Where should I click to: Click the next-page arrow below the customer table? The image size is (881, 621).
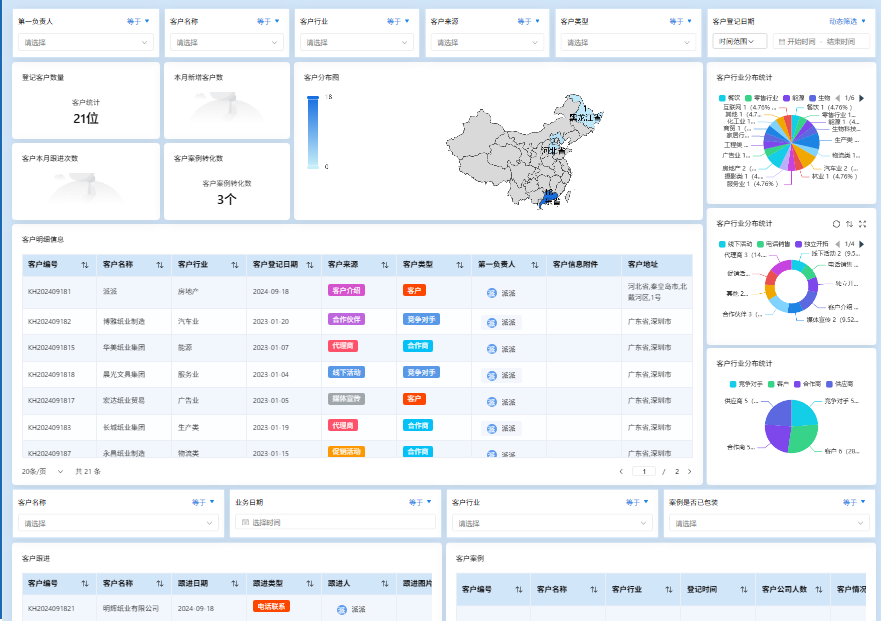[689, 470]
